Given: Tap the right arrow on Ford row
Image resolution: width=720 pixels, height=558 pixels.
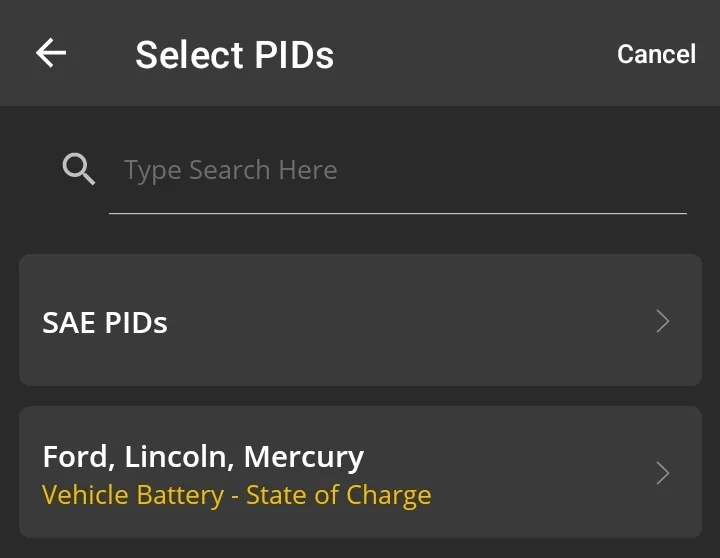Looking at the screenshot, I should click(662, 473).
